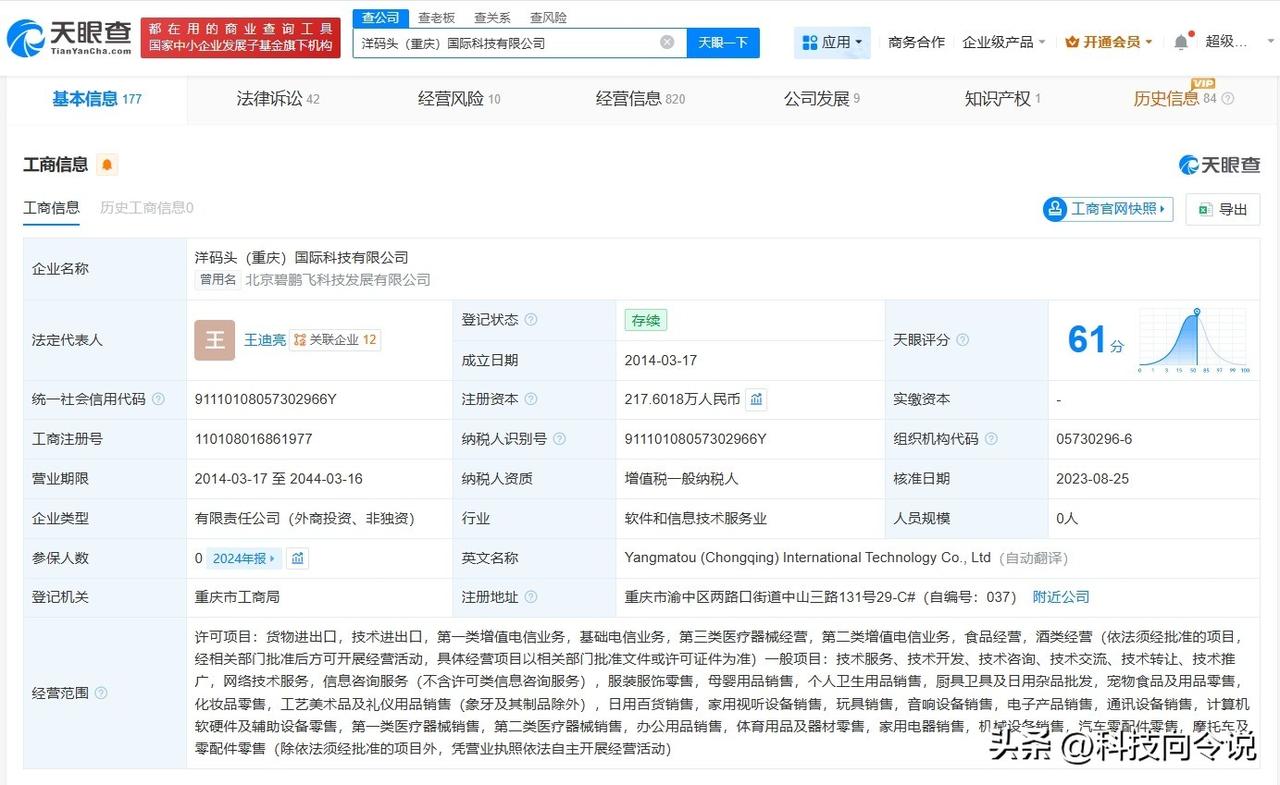The image size is (1280, 785).
Task: Click registration authority 重庆市工商局
Action: coord(237,597)
